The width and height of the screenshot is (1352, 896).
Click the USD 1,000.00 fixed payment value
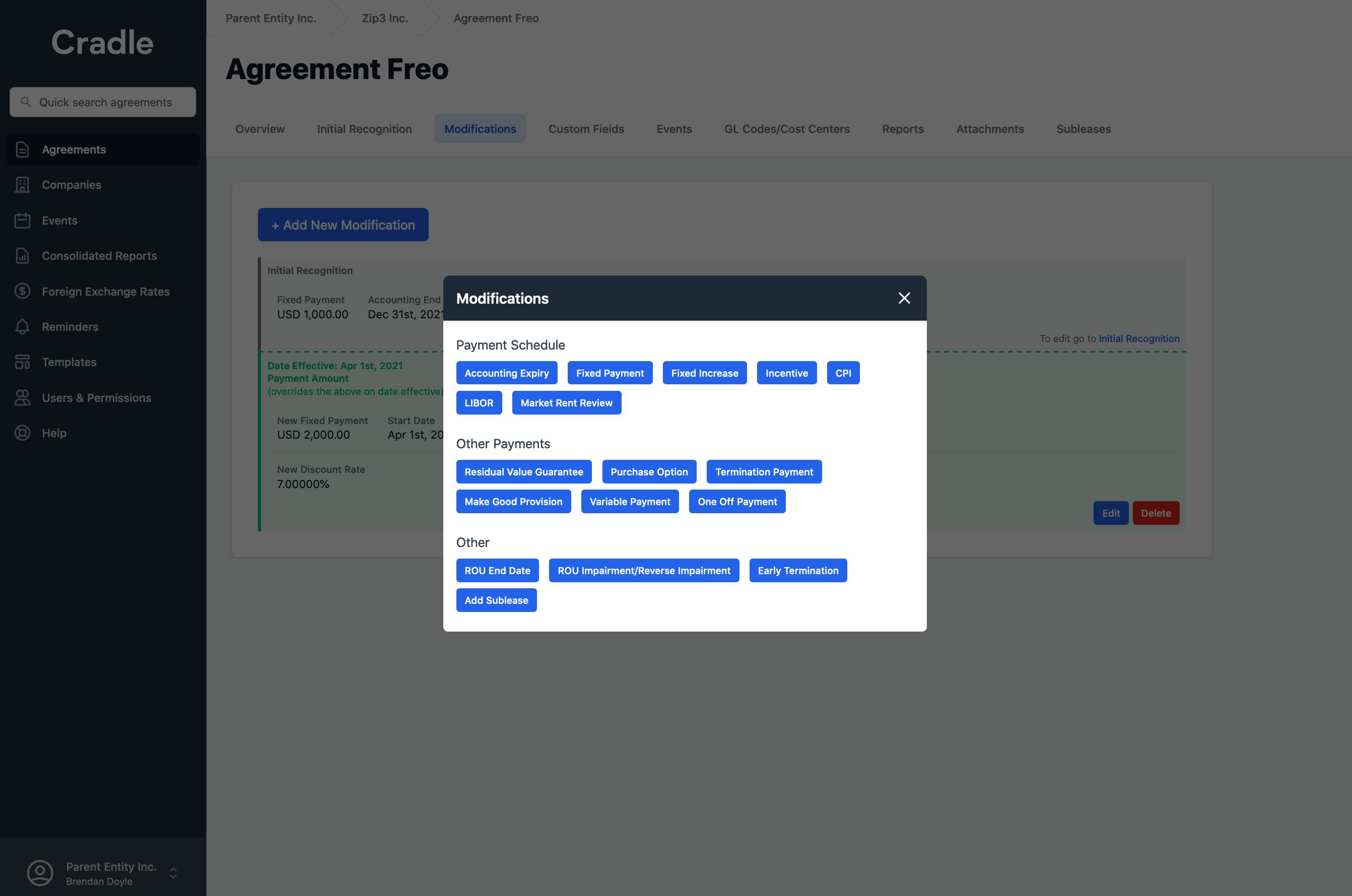click(313, 314)
